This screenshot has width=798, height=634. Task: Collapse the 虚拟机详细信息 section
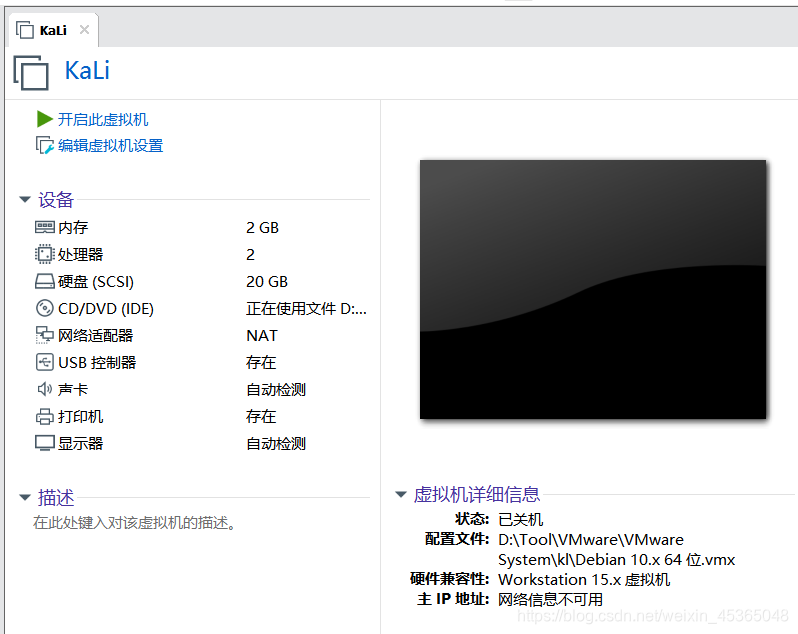(401, 494)
